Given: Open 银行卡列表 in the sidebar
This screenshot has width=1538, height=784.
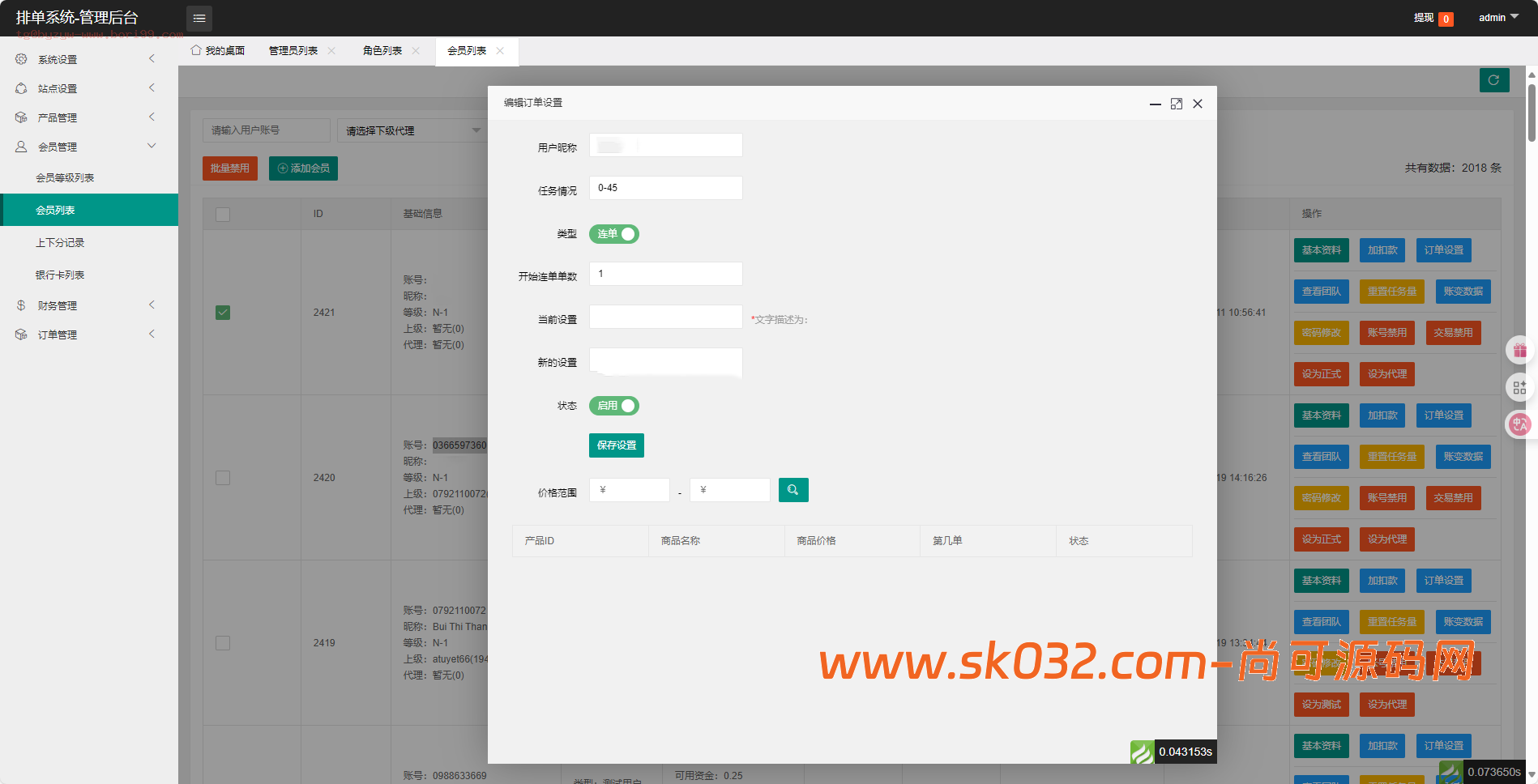Looking at the screenshot, I should [60, 275].
